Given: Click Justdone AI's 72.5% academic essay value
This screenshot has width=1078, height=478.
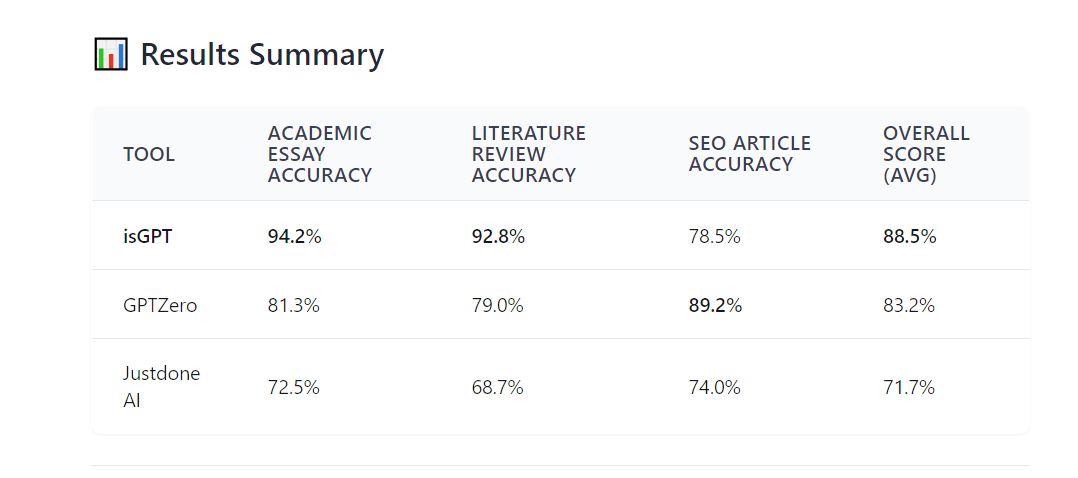Looking at the screenshot, I should click(294, 387).
